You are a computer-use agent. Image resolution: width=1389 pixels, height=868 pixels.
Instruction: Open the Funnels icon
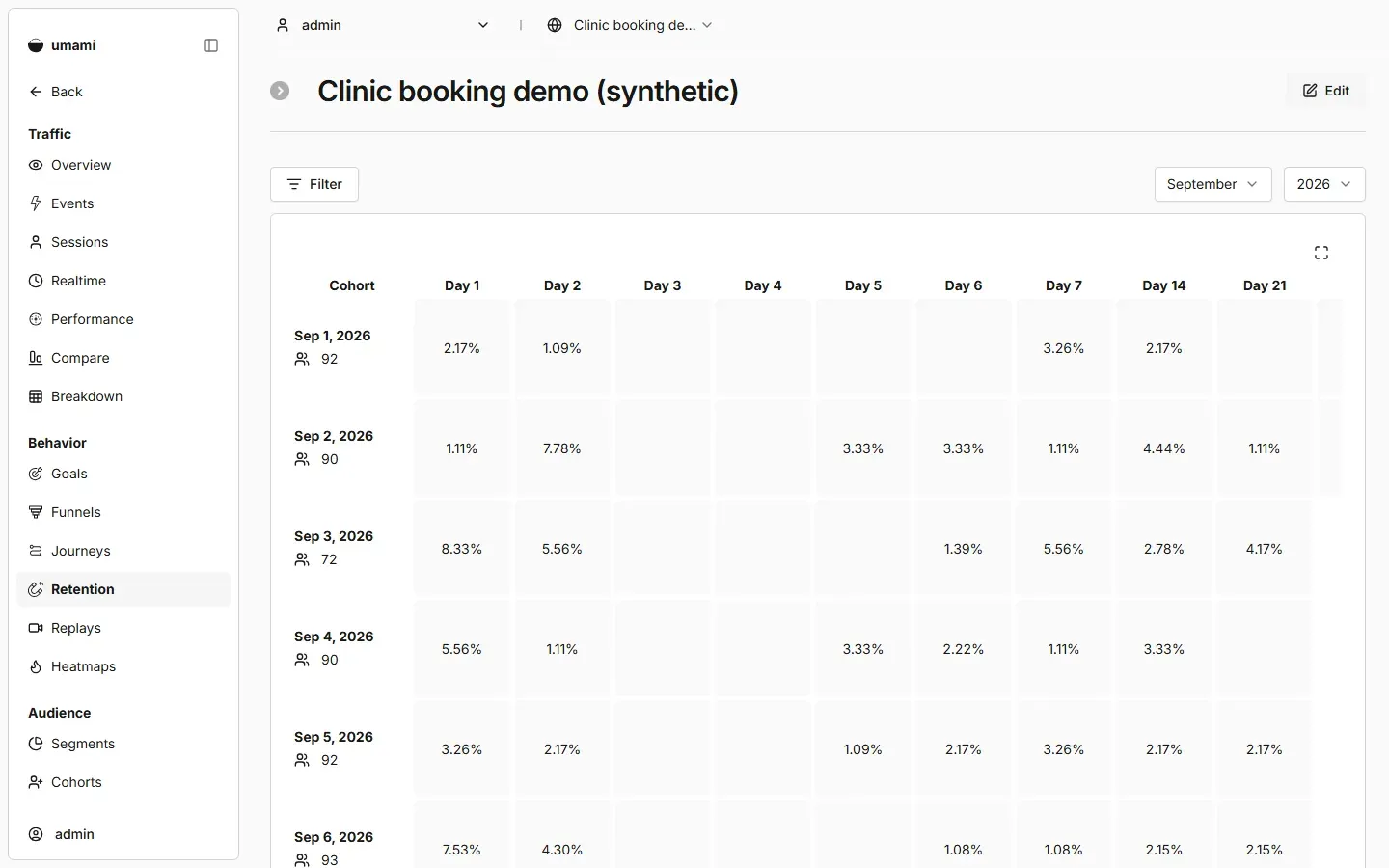36,512
